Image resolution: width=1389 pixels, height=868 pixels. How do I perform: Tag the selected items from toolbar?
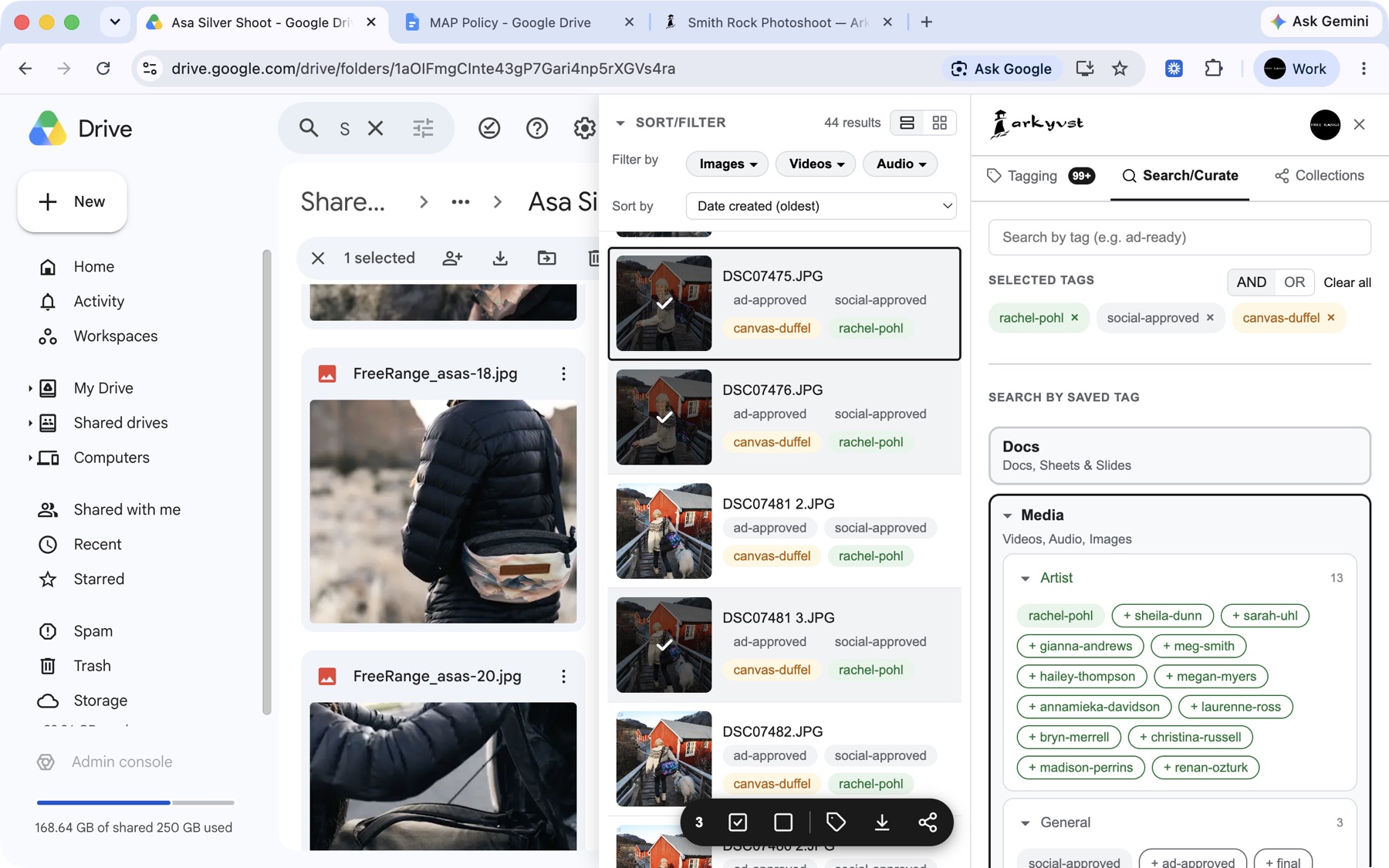(836, 822)
